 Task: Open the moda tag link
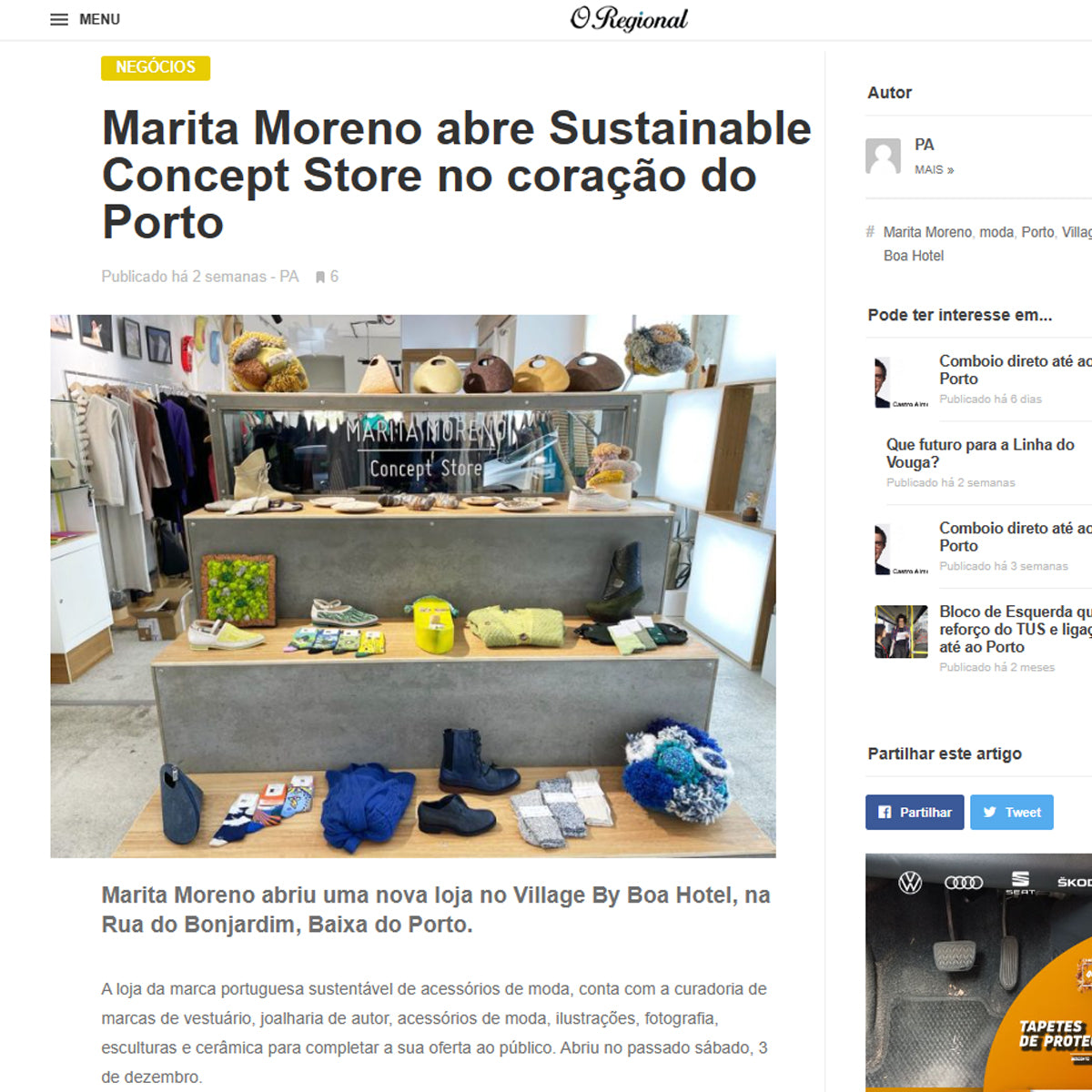996,232
